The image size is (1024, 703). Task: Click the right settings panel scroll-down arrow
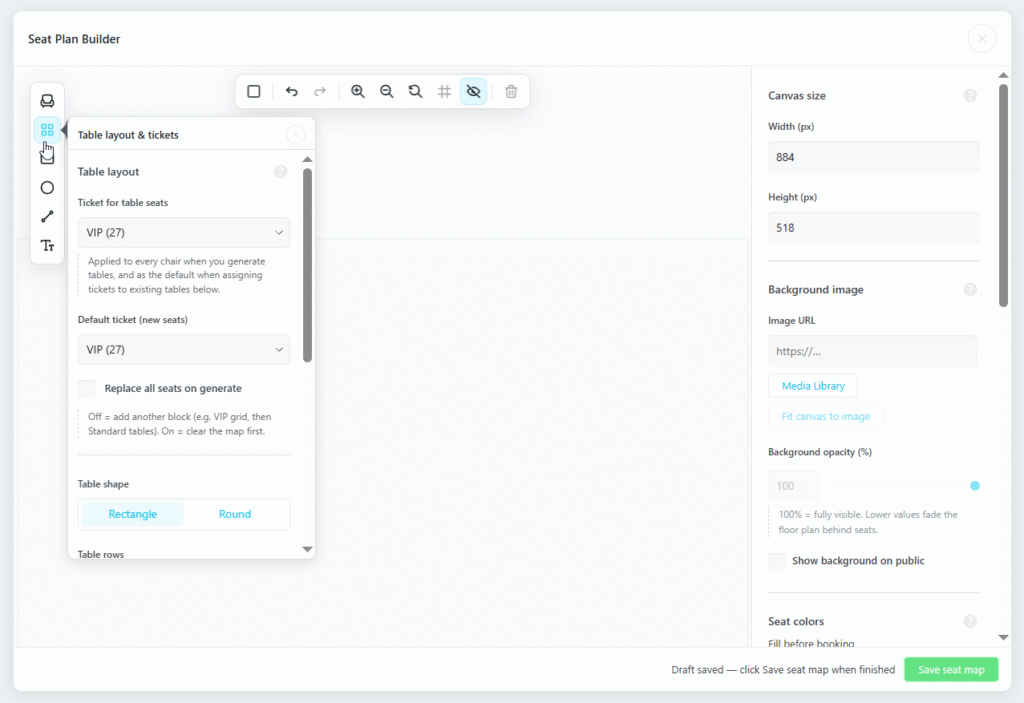coord(1004,637)
